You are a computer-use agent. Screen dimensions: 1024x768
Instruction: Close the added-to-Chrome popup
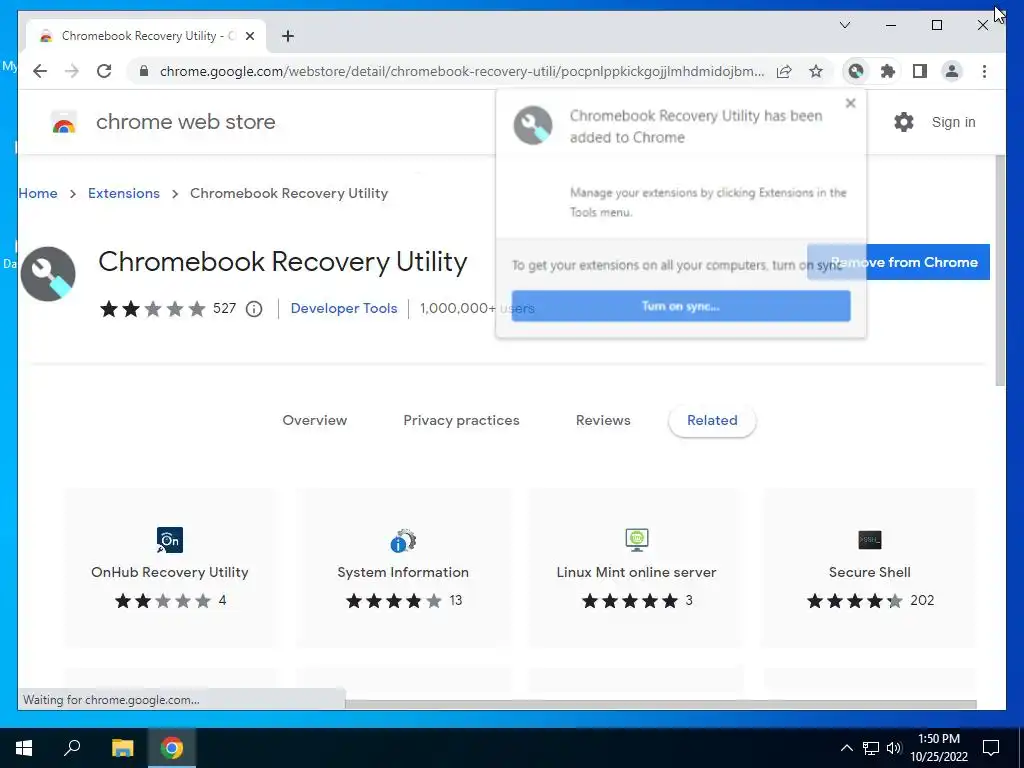tap(850, 103)
